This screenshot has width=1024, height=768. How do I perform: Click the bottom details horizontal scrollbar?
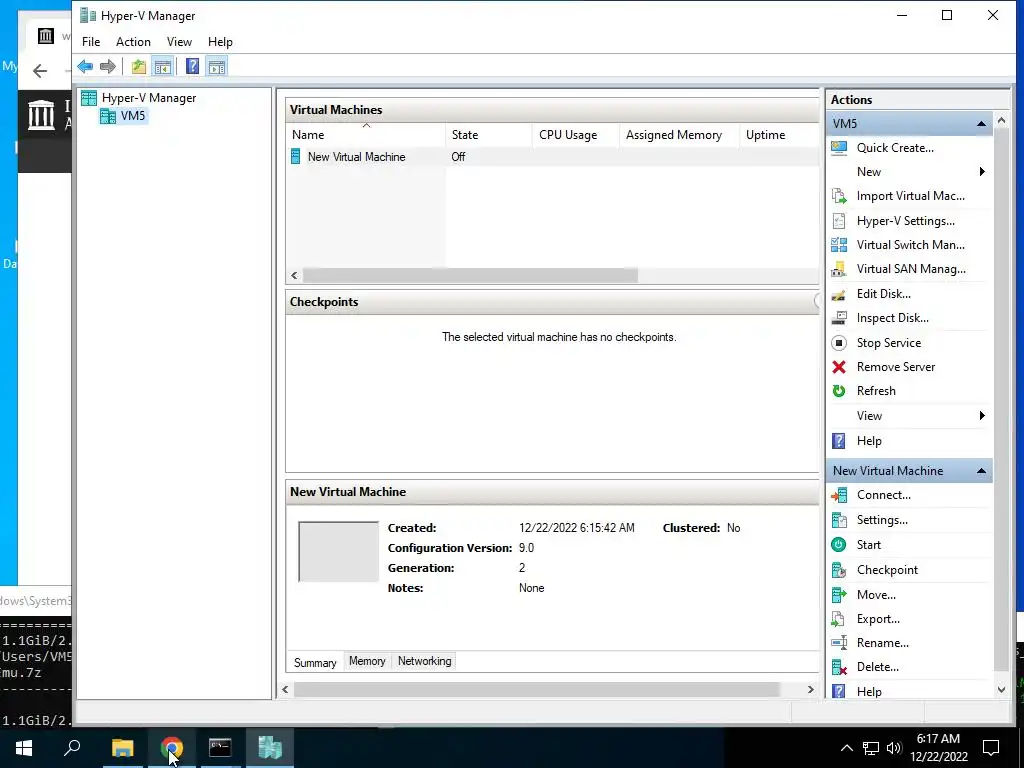[537, 690]
